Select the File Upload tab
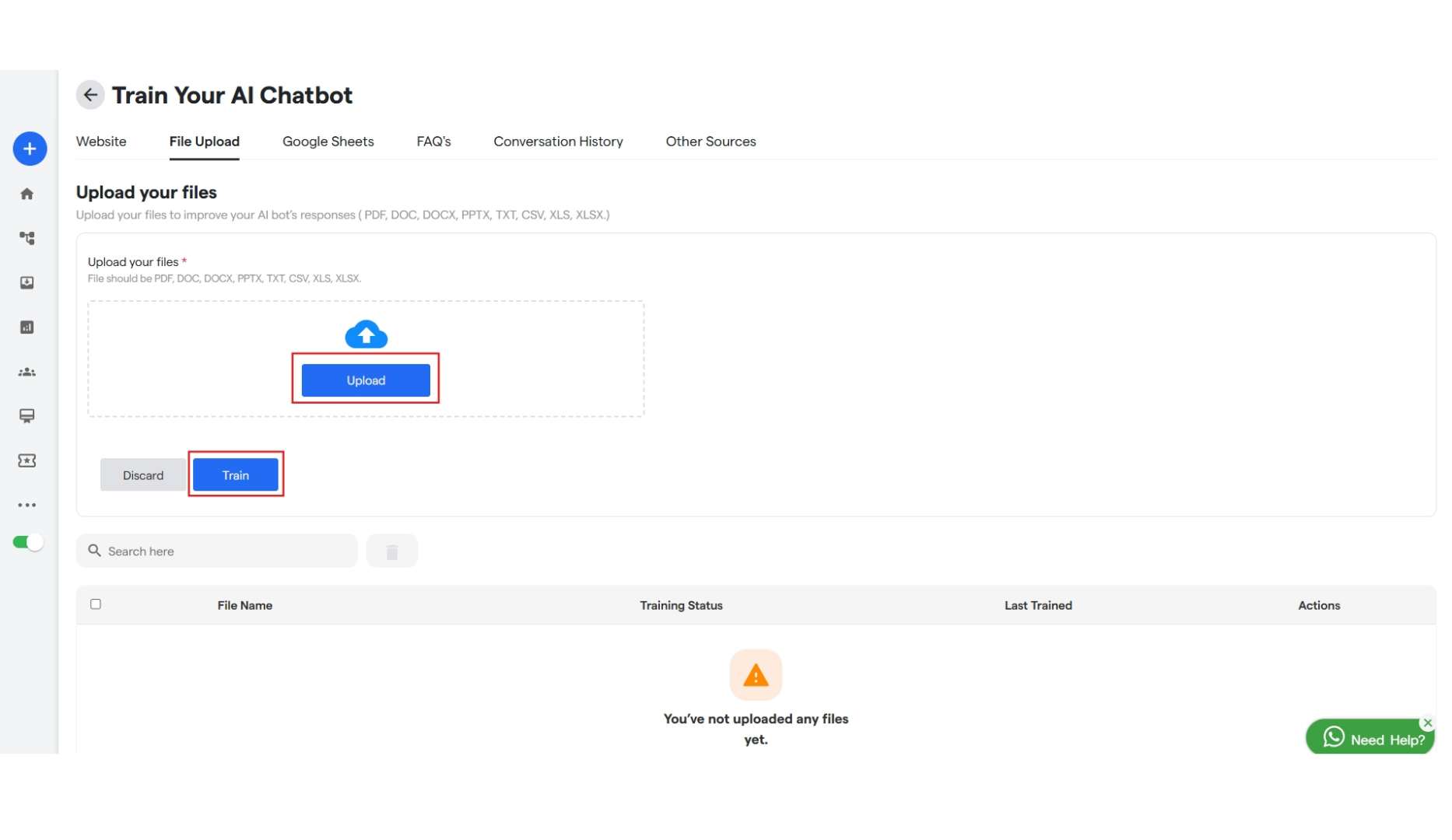 205,142
